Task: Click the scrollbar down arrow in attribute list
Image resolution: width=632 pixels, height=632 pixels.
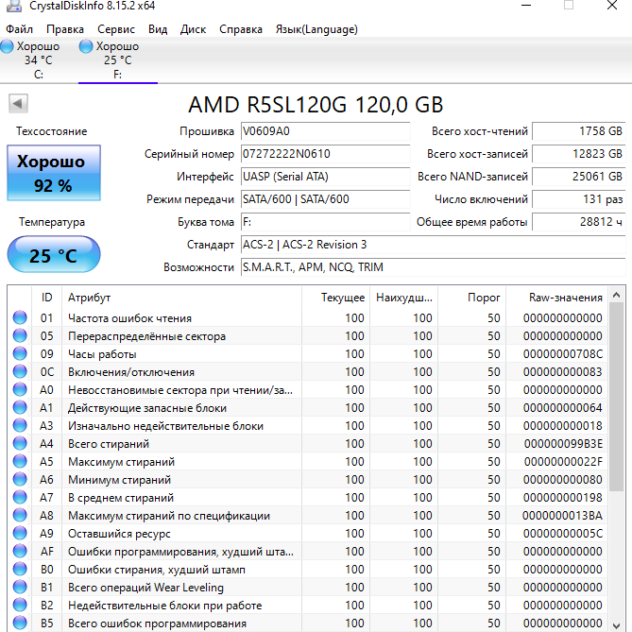Action: (x=616, y=625)
